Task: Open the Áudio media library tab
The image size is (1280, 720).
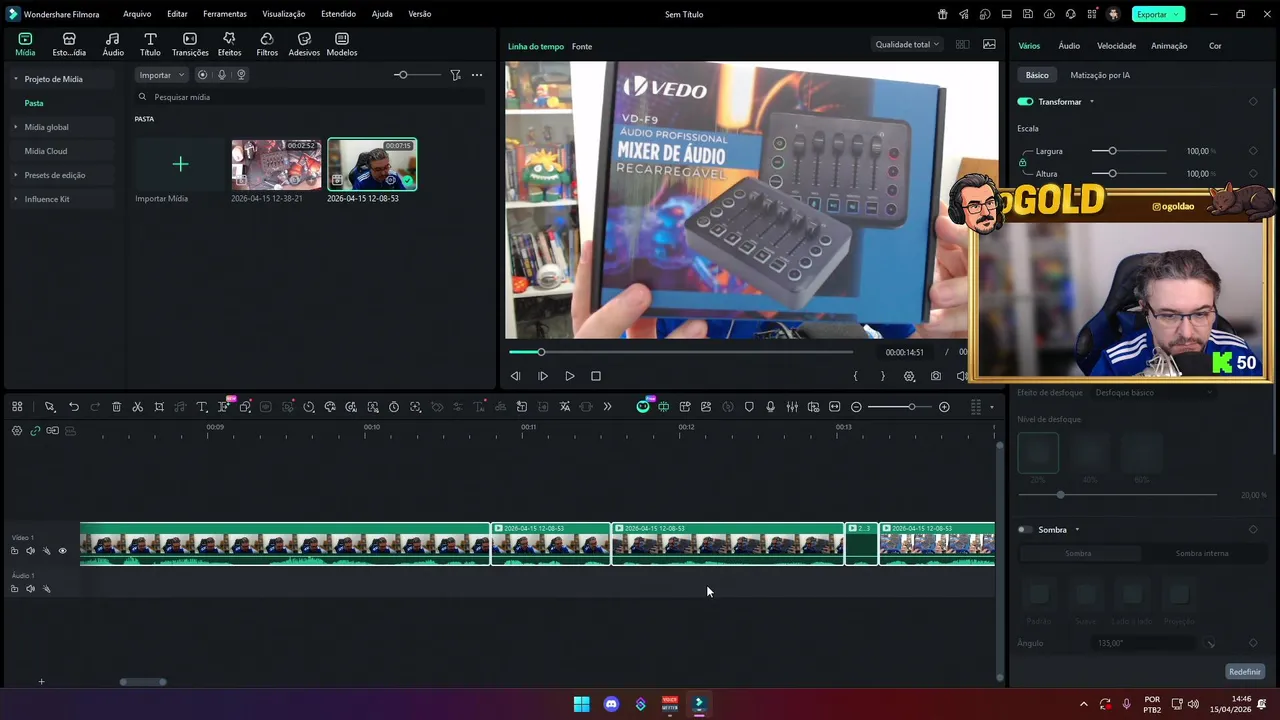Action: (x=113, y=44)
